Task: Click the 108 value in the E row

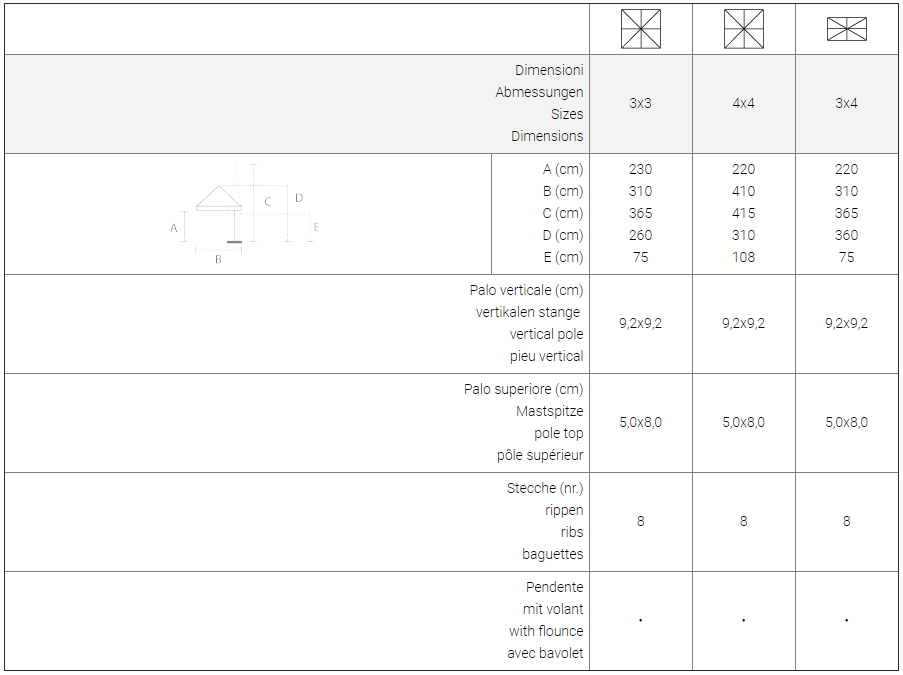Action: click(x=743, y=257)
